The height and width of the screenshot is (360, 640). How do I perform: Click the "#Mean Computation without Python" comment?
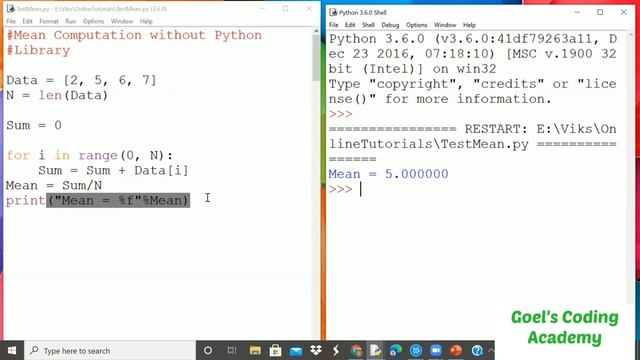pos(134,35)
